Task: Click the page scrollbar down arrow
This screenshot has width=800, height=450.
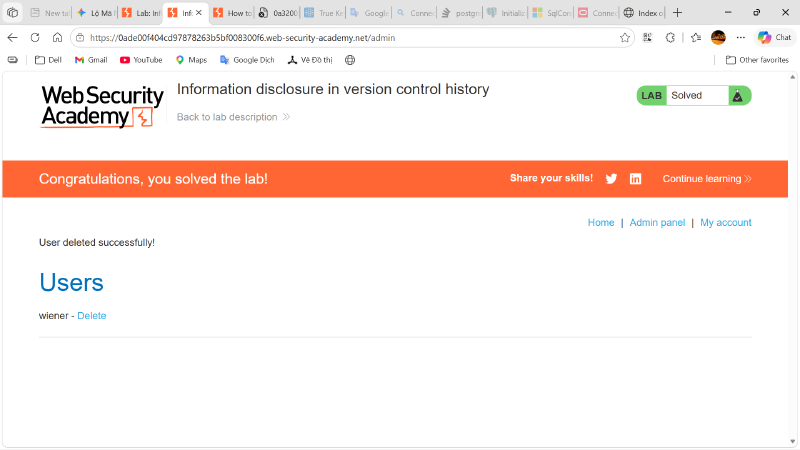Action: (792, 441)
